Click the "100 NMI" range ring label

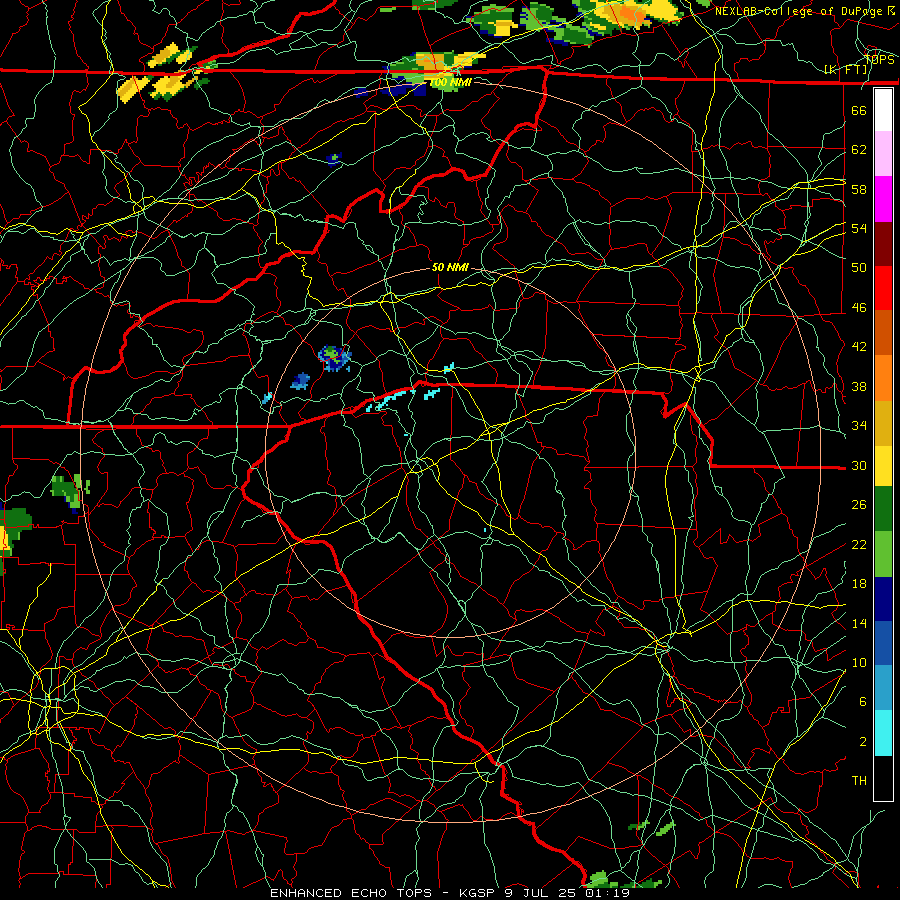(451, 83)
